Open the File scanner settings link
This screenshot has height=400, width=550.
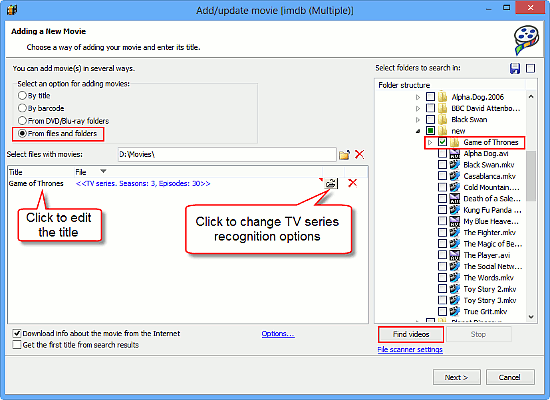coord(410,350)
